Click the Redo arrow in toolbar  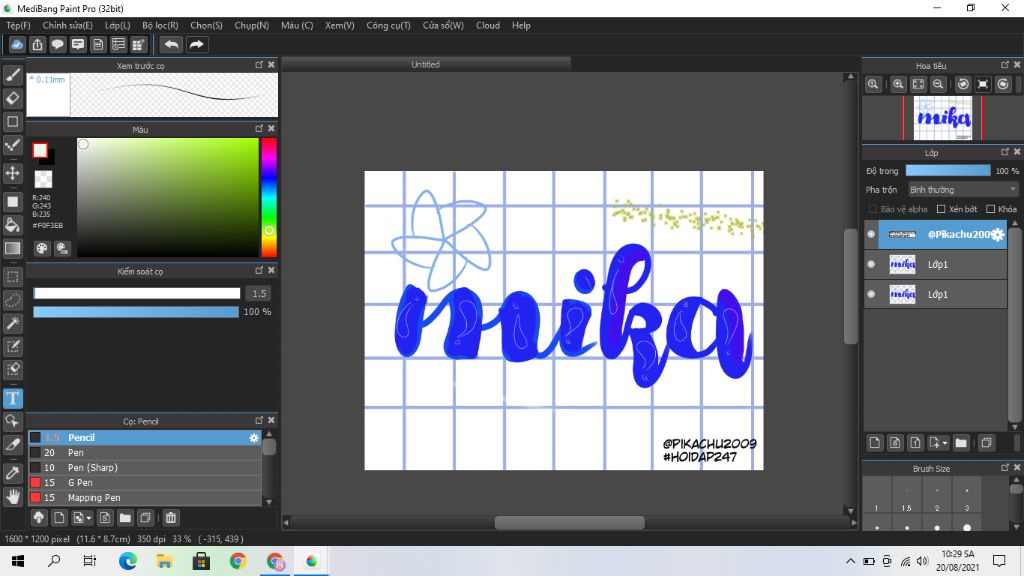[x=196, y=44]
